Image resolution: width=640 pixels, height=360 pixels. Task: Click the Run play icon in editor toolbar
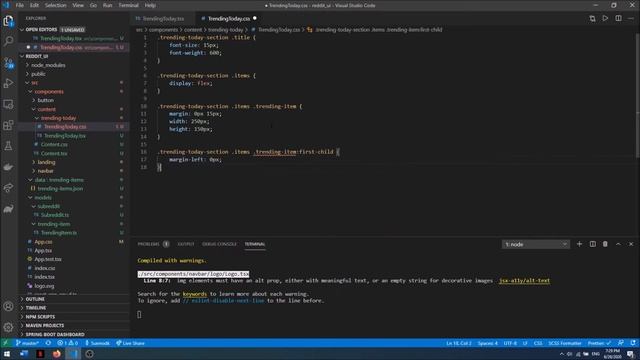tap(605, 18)
